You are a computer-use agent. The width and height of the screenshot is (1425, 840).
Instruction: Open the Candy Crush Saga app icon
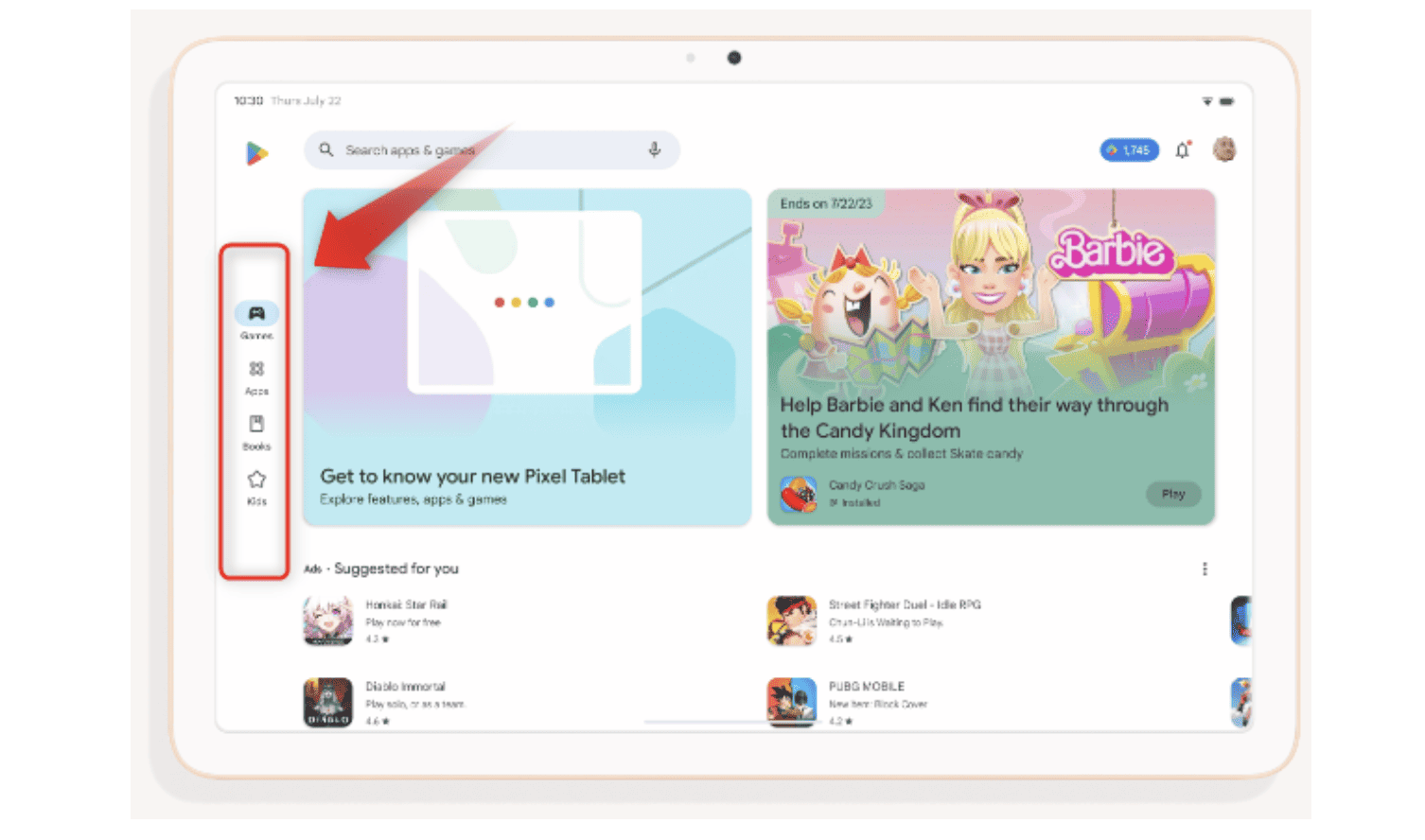[799, 494]
